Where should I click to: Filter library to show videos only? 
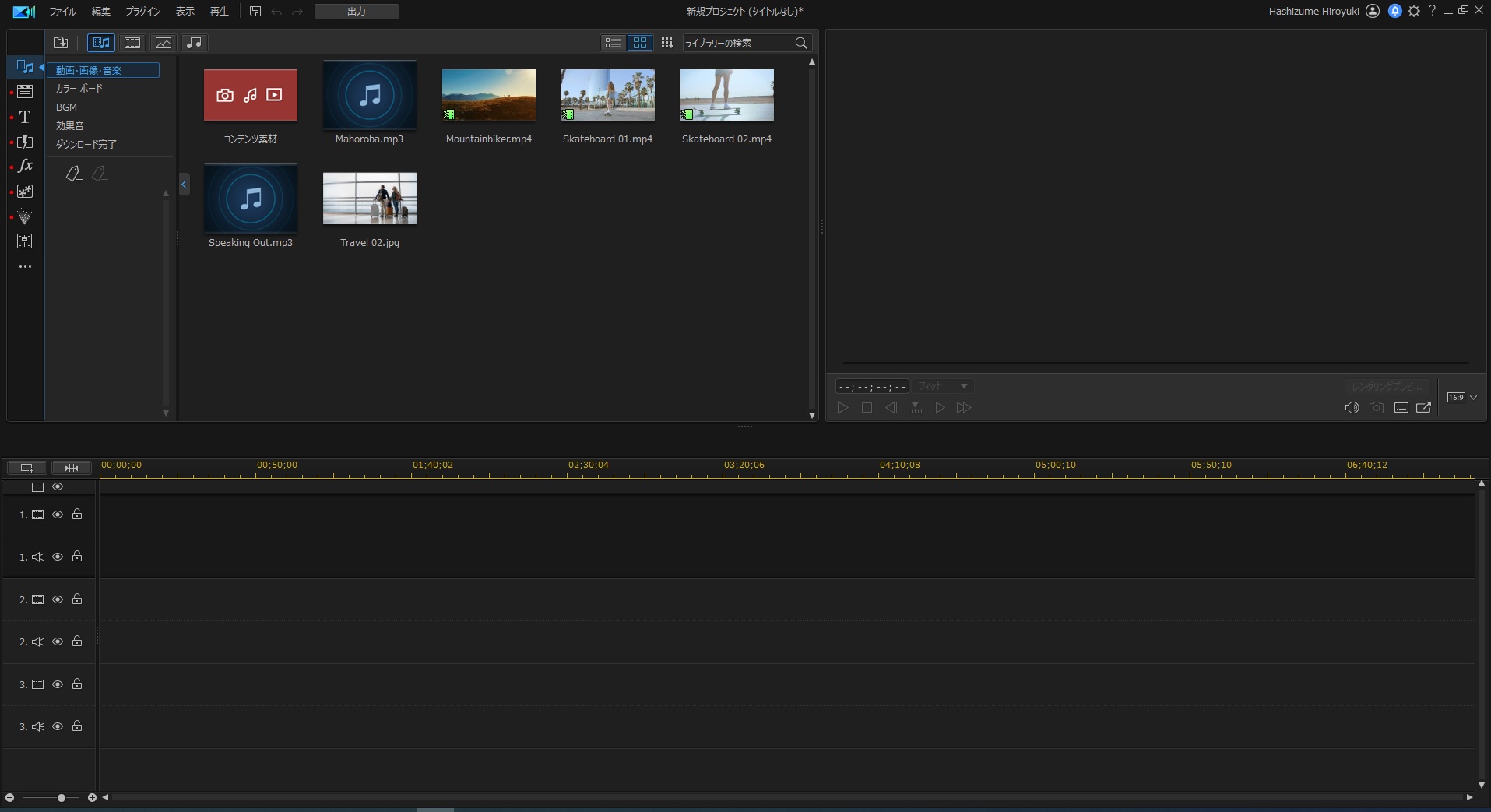coord(132,43)
